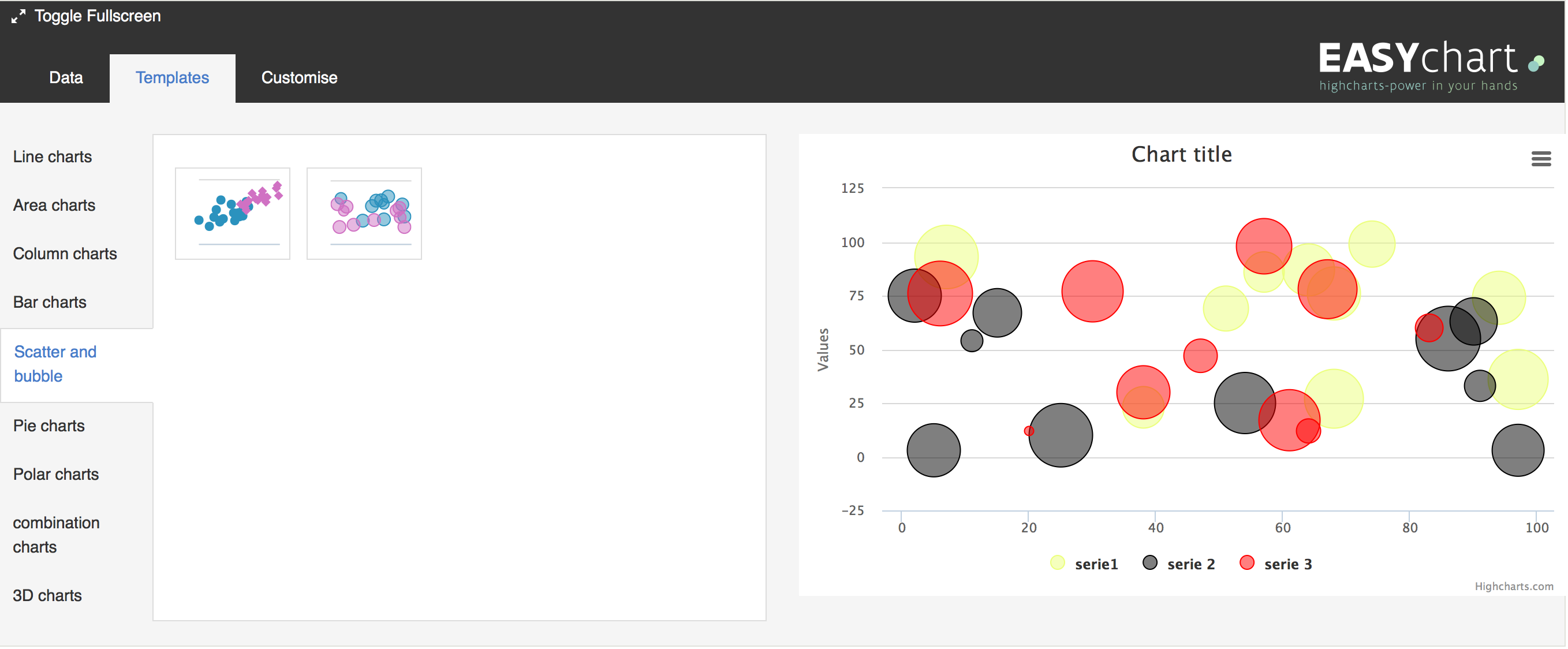The image size is (1568, 649).
Task: Select serie 2 legend icon
Action: point(1150,564)
